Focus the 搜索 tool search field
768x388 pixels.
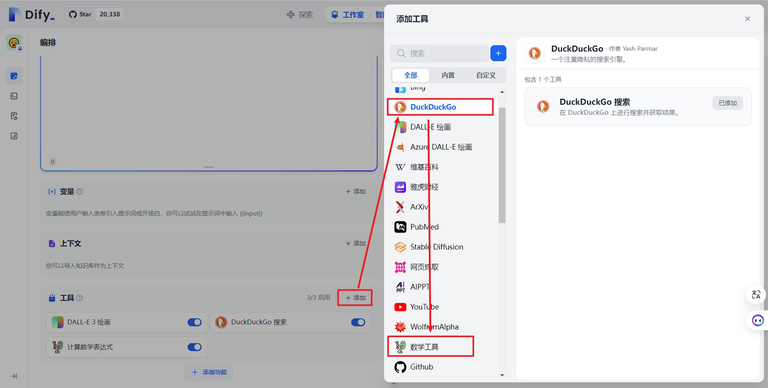coord(439,53)
